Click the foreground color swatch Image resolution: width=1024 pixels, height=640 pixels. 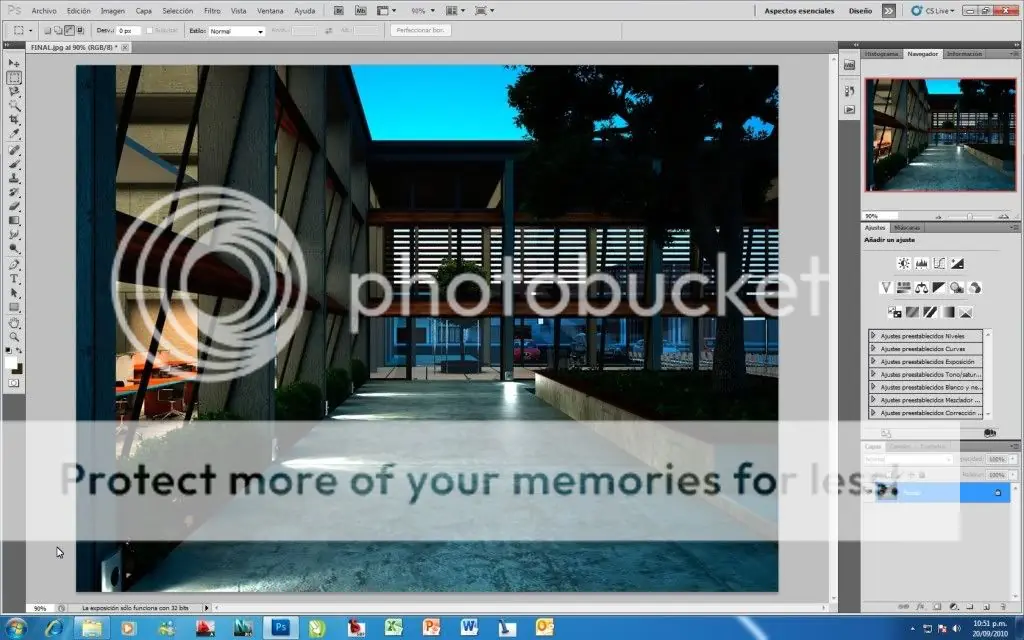(x=10, y=362)
